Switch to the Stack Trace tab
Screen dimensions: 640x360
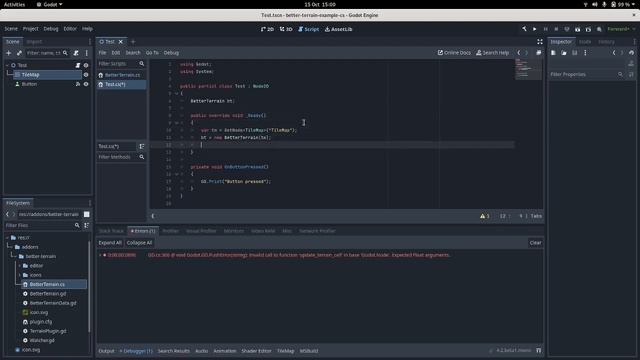pos(111,231)
